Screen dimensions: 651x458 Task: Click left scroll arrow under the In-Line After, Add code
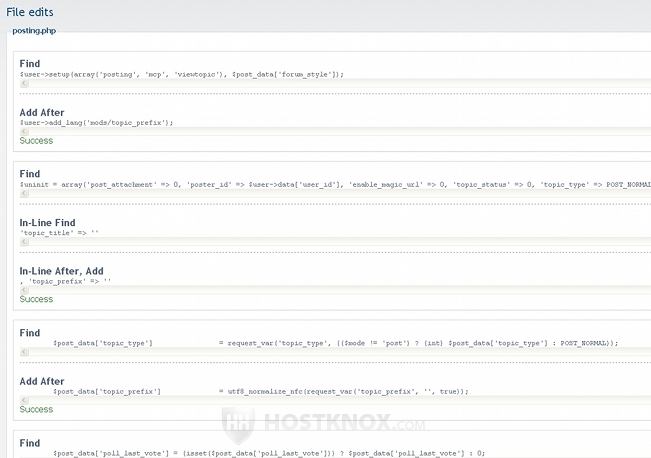pyautogui.click(x=24, y=290)
